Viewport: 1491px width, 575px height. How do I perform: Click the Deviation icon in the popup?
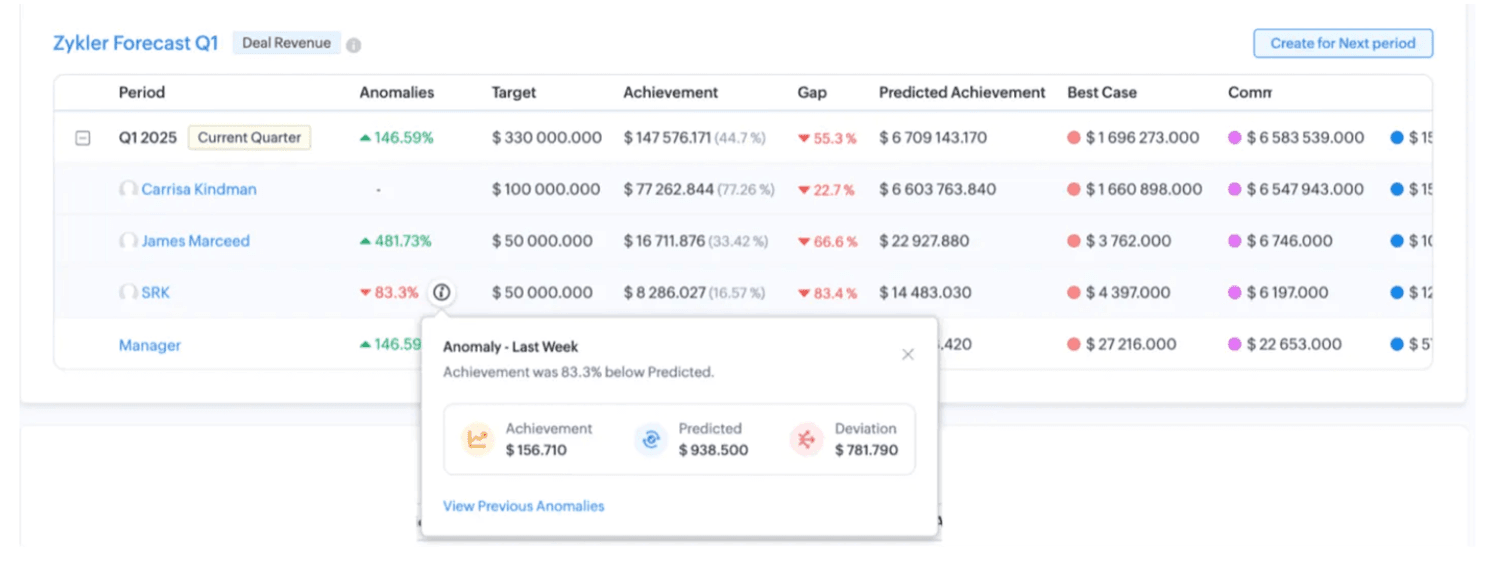coord(806,439)
